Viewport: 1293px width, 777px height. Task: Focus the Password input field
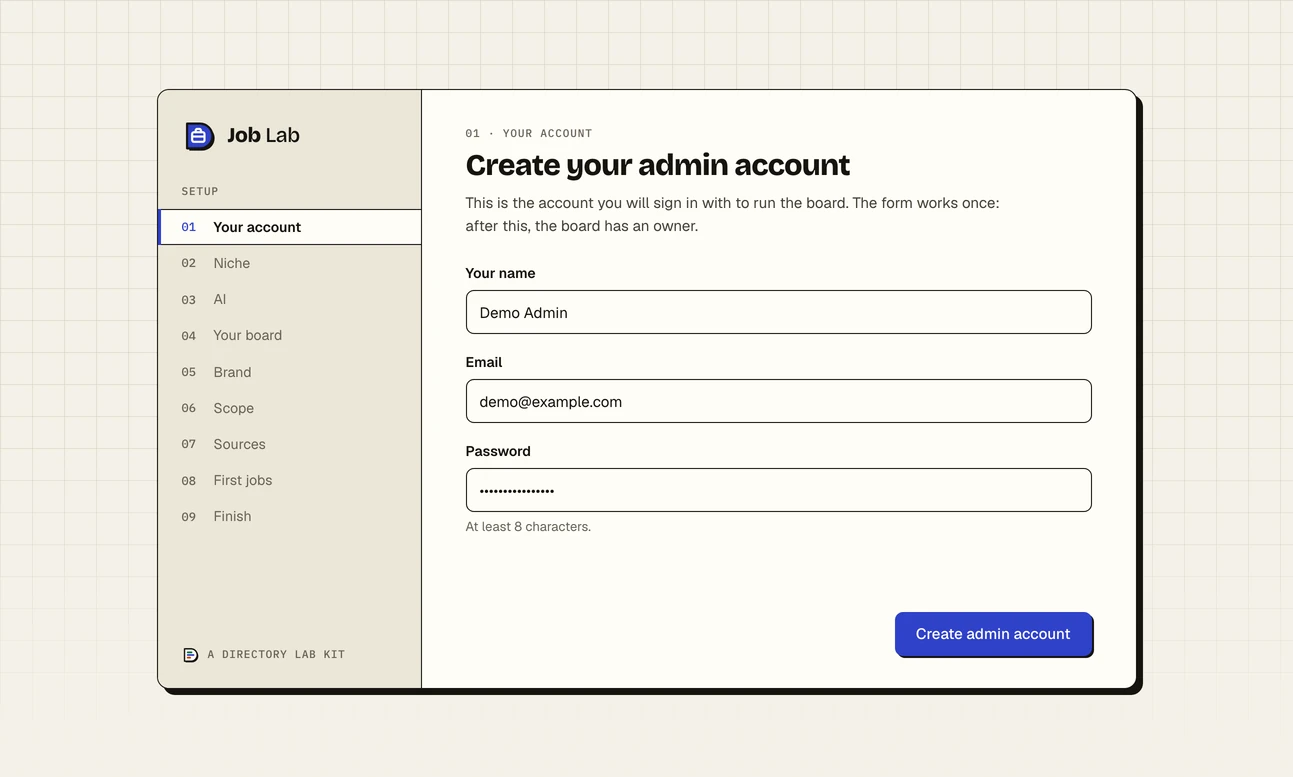[x=778, y=490]
